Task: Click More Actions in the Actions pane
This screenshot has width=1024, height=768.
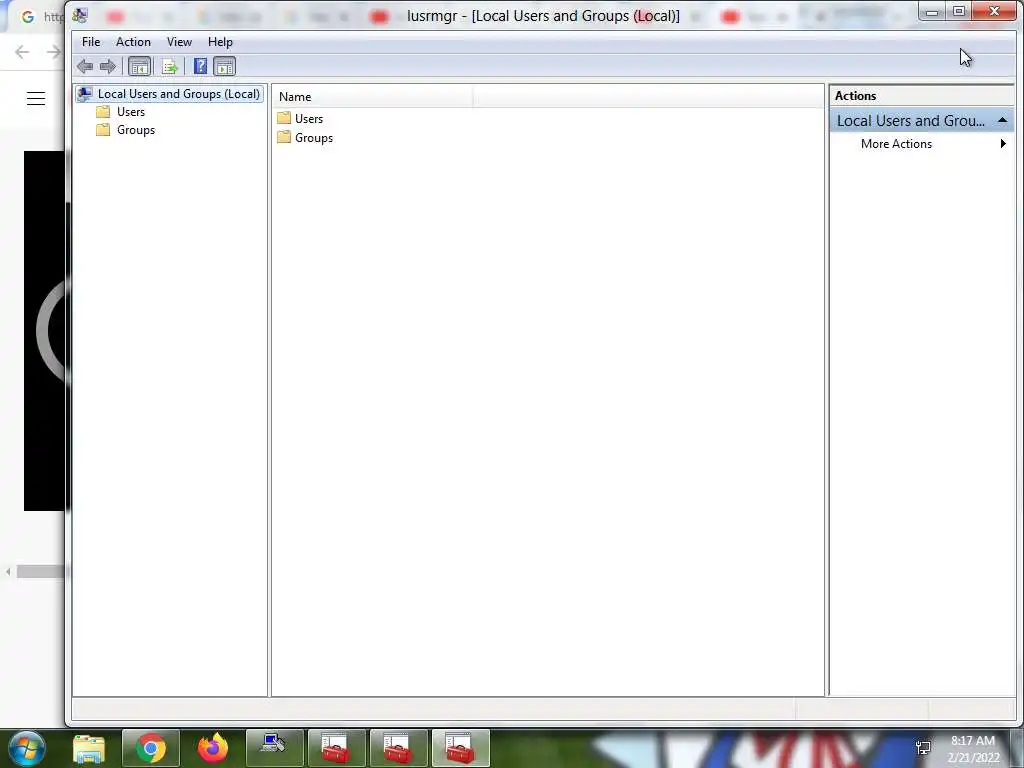Action: (896, 144)
